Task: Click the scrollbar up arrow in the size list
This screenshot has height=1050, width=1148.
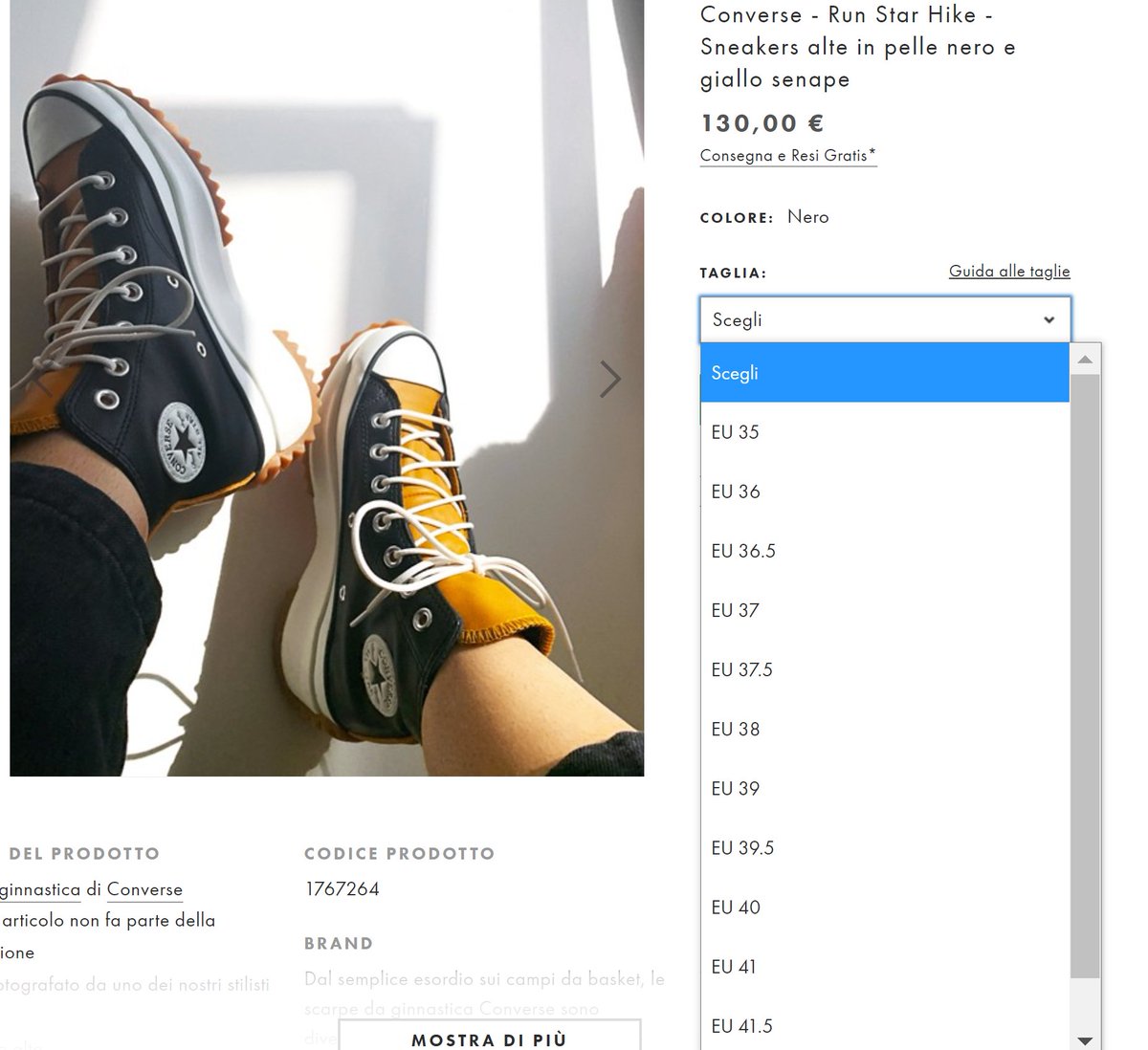Action: click(1083, 359)
